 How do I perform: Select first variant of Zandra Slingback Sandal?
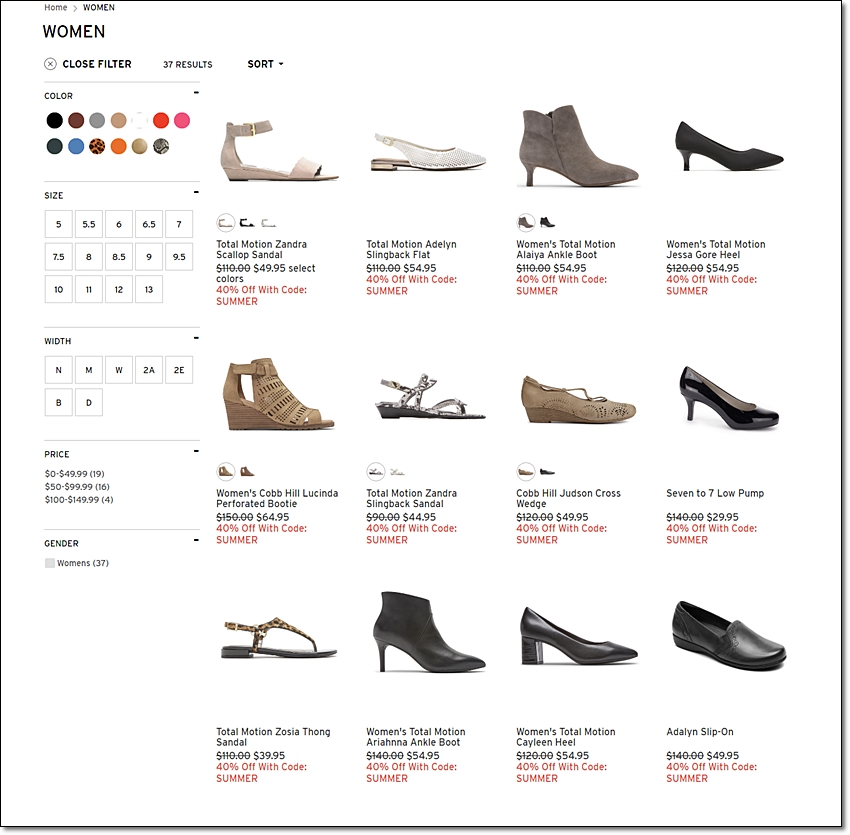pos(376,471)
